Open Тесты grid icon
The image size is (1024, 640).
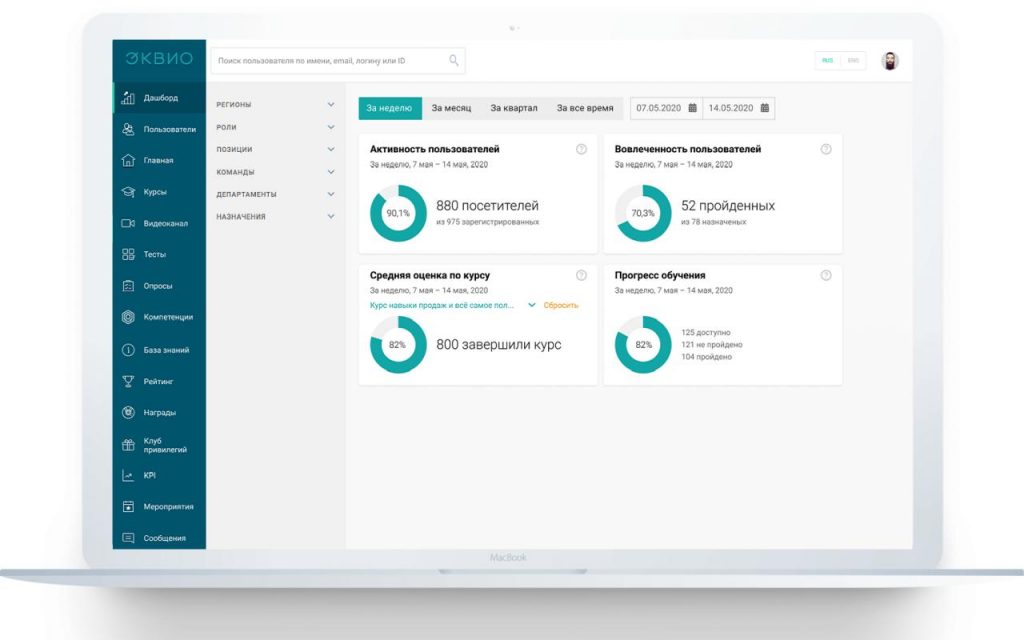point(128,254)
